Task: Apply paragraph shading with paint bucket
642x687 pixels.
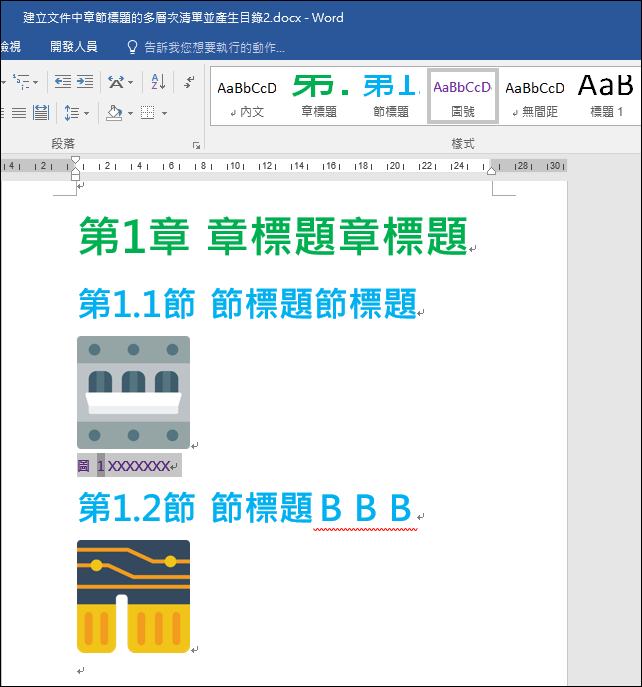Action: pyautogui.click(x=114, y=113)
